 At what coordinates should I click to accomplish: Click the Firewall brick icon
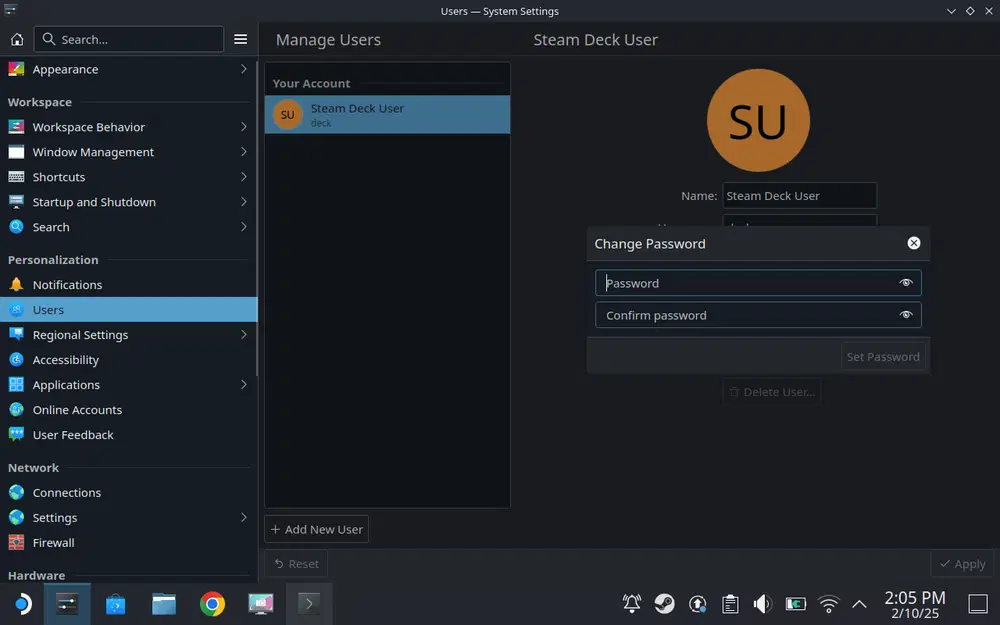coord(17,542)
